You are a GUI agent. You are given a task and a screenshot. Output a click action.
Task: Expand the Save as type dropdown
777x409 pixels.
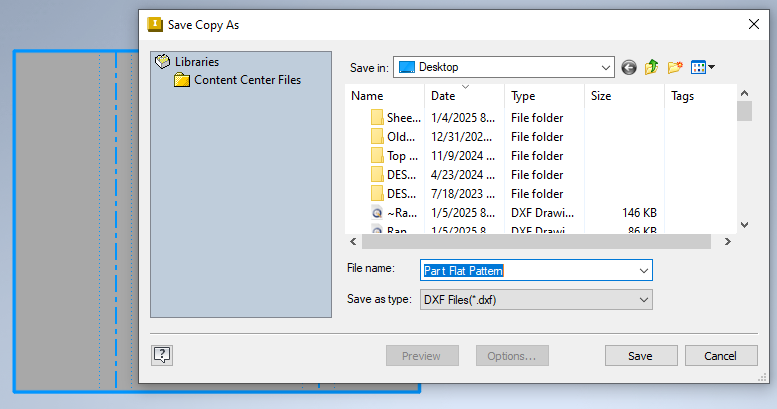click(643, 299)
